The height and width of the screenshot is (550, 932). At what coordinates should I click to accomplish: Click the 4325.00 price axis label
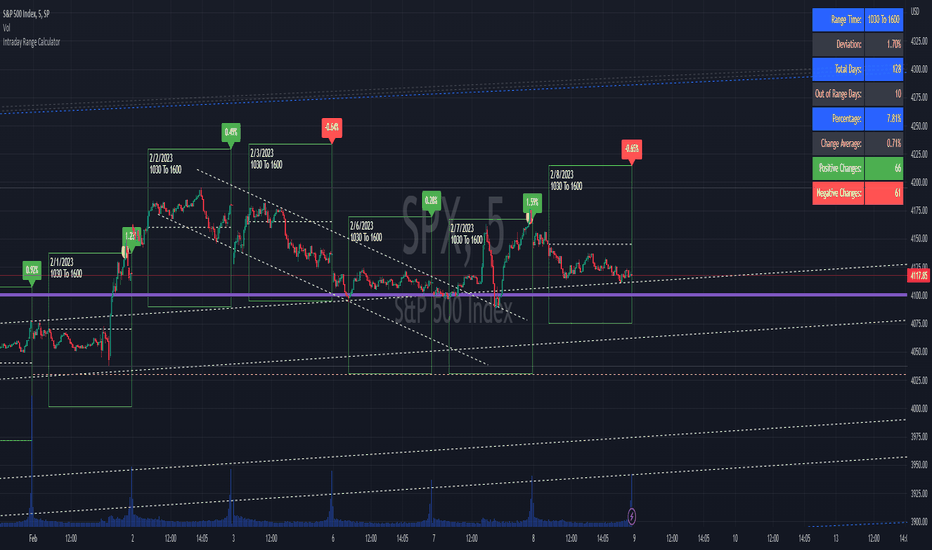pyautogui.click(x=919, y=41)
